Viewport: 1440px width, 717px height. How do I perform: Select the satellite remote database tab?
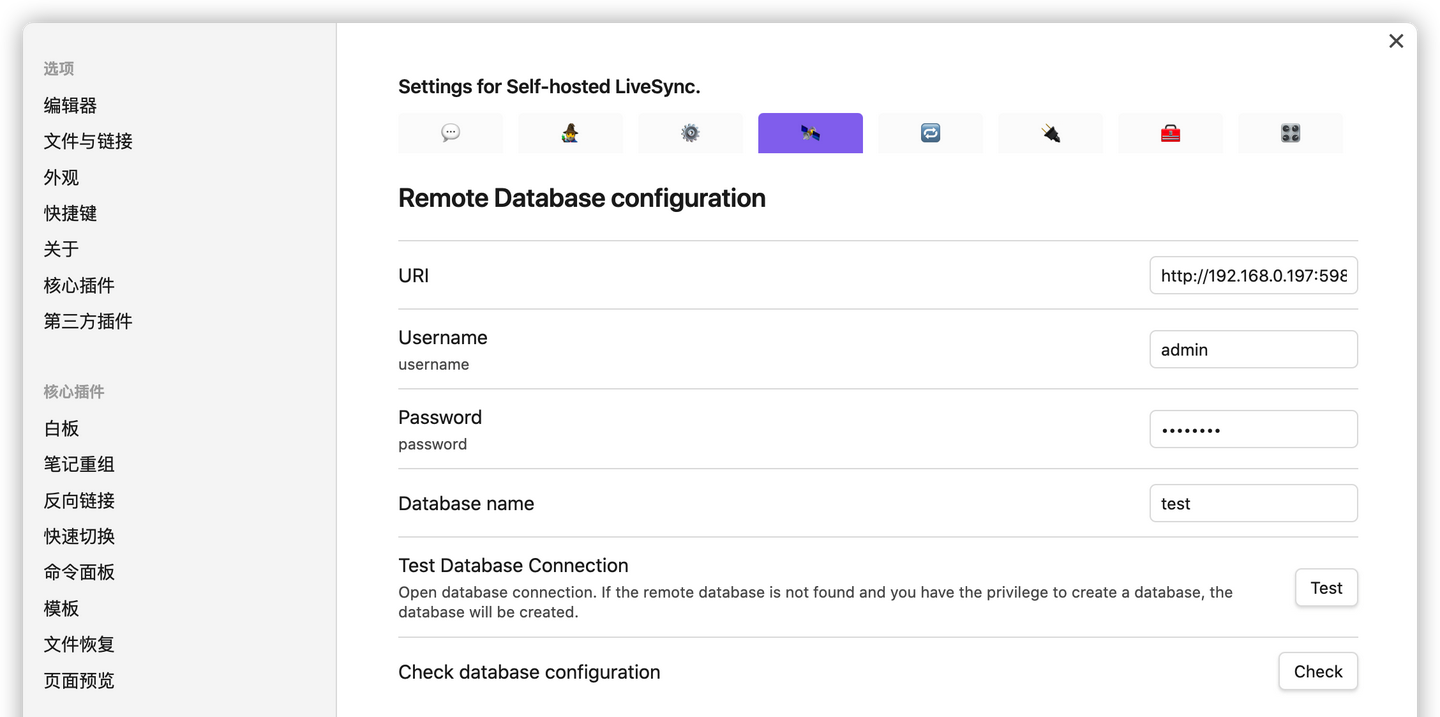click(x=810, y=133)
